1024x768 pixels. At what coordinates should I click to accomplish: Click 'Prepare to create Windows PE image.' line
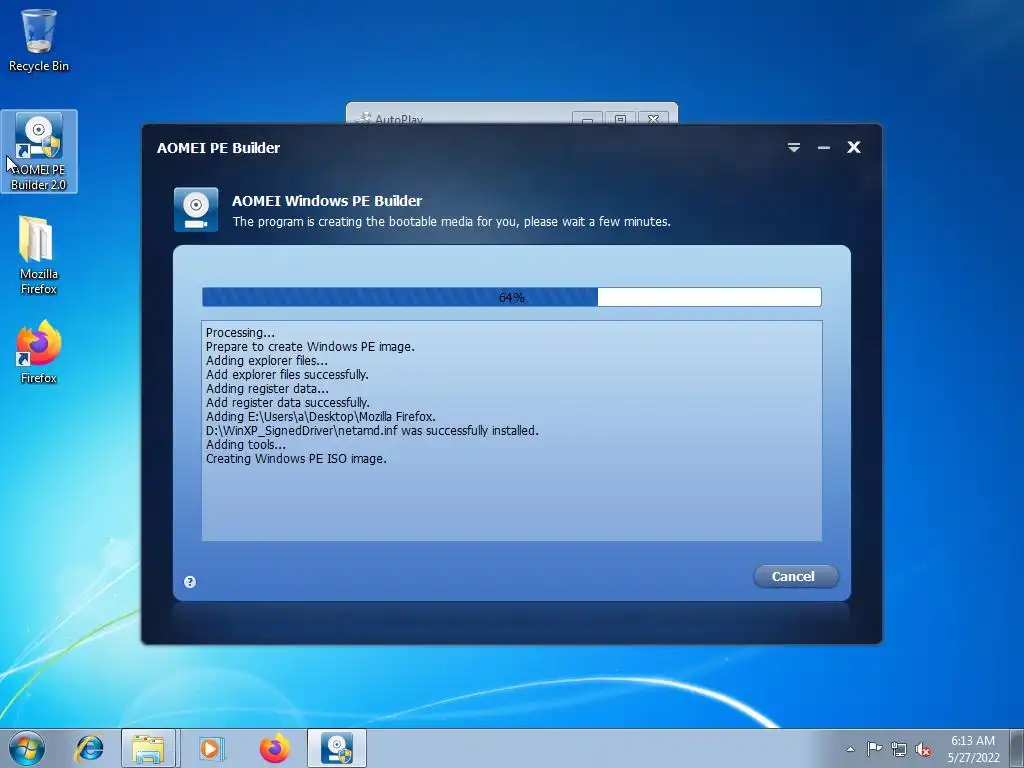310,347
